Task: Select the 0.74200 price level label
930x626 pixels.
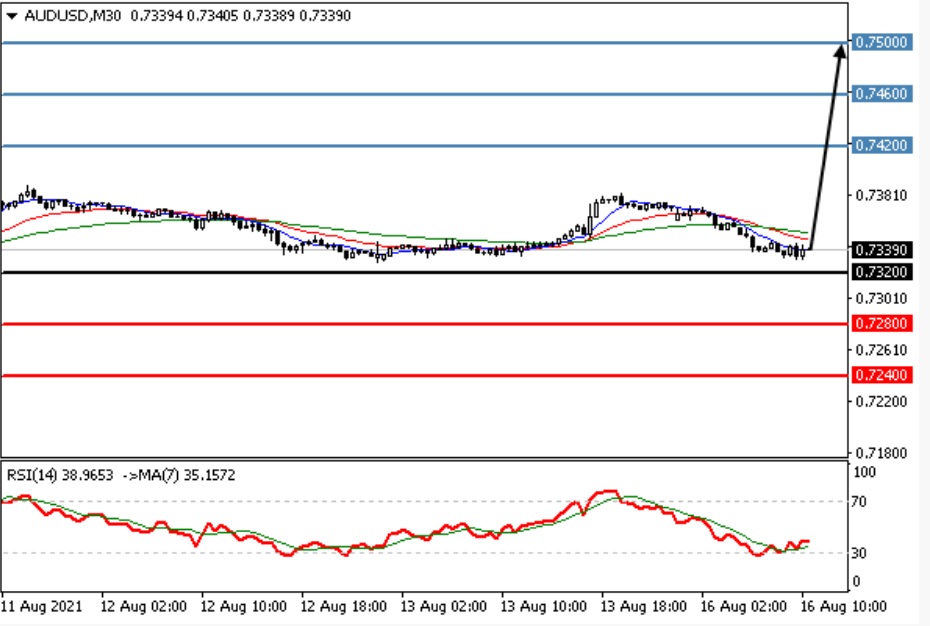Action: click(x=881, y=145)
